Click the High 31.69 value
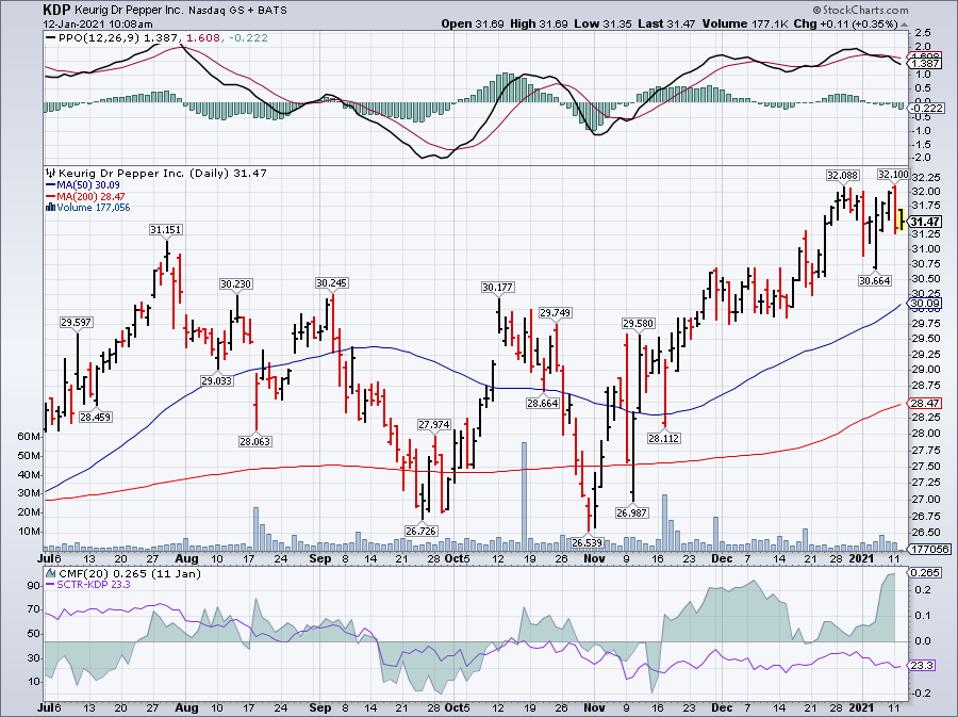958x717 pixels. tap(539, 24)
